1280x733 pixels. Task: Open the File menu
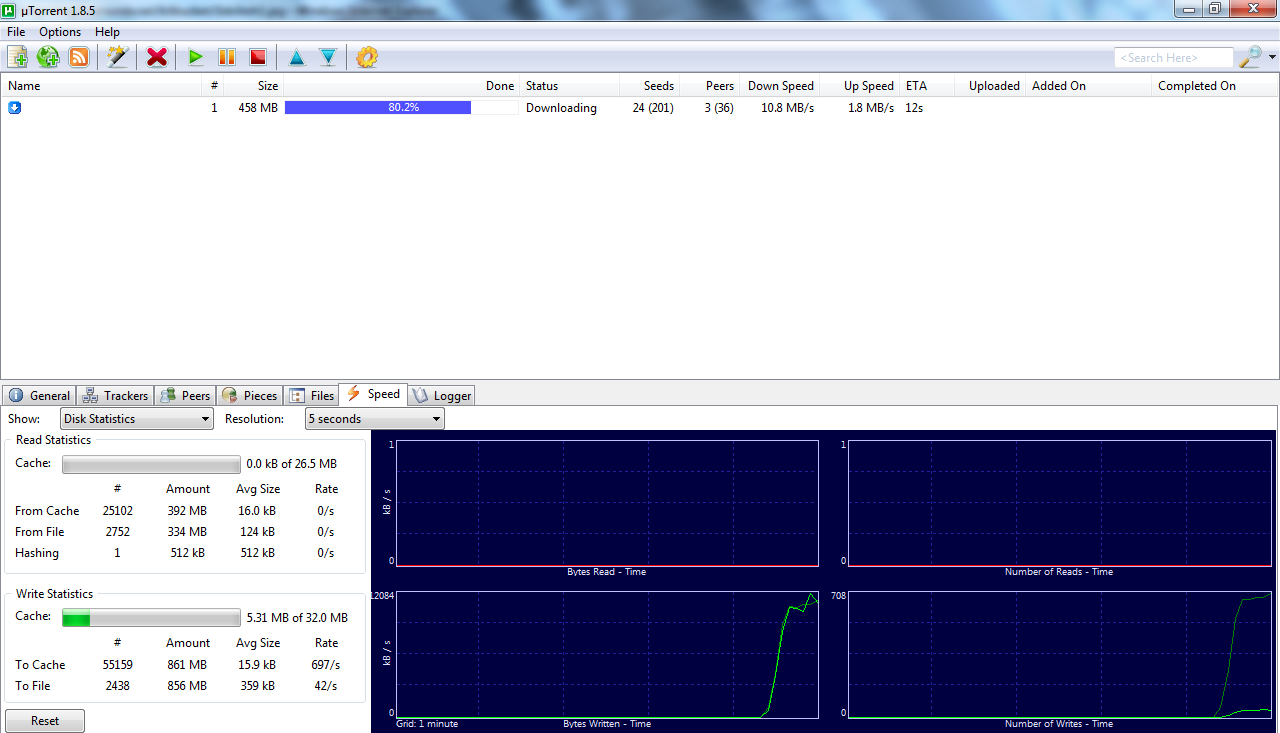[x=16, y=32]
